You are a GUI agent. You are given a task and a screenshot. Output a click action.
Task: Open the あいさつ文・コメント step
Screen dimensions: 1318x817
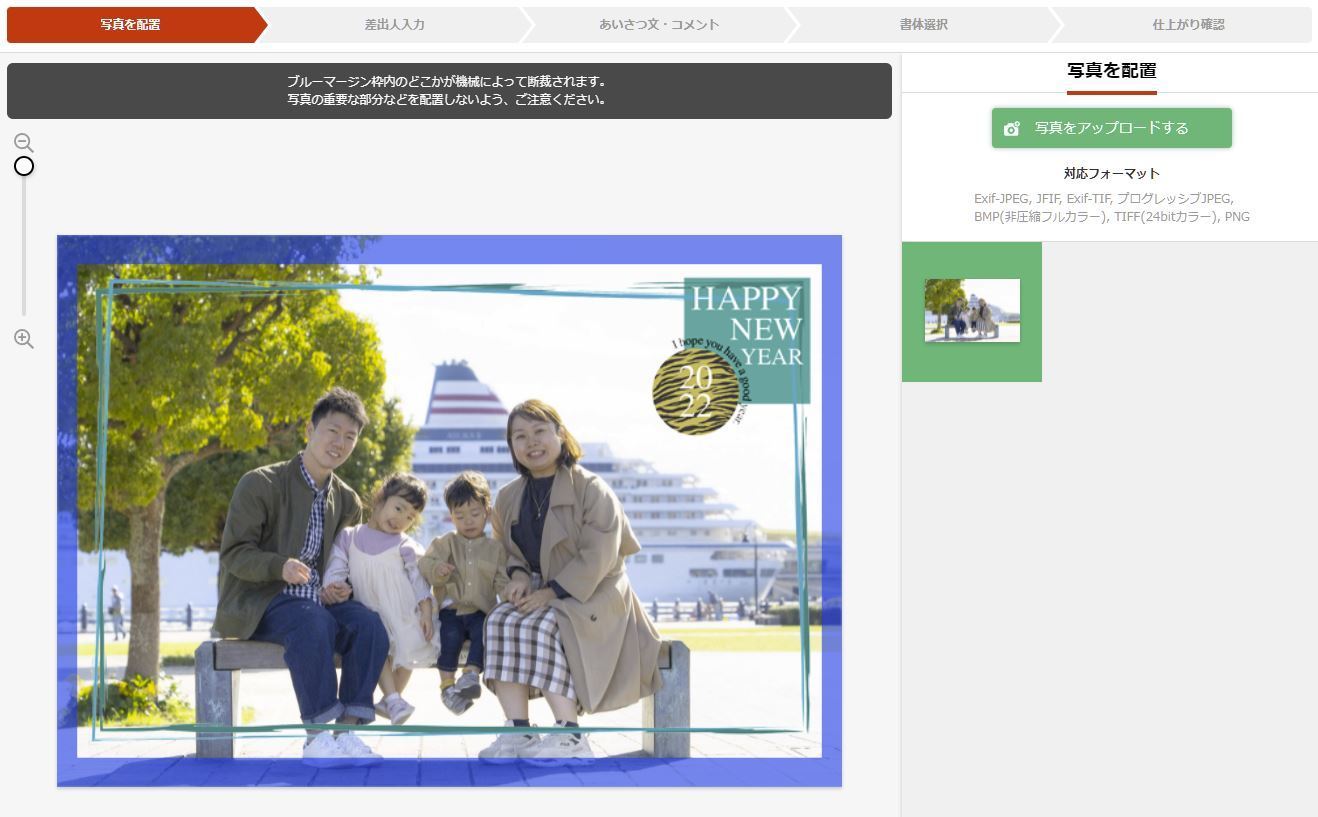coord(658,25)
